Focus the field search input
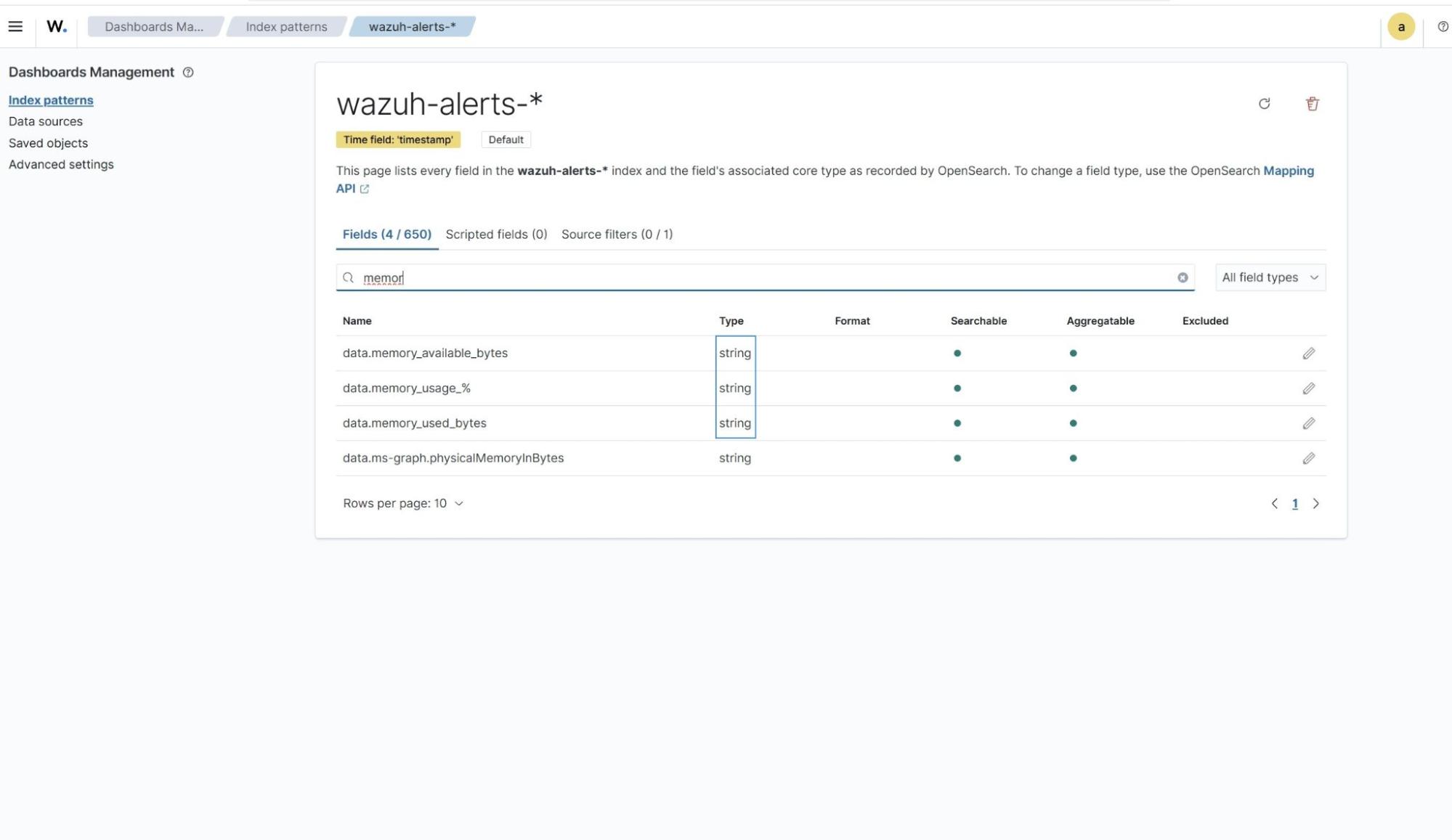 pyautogui.click(x=765, y=277)
